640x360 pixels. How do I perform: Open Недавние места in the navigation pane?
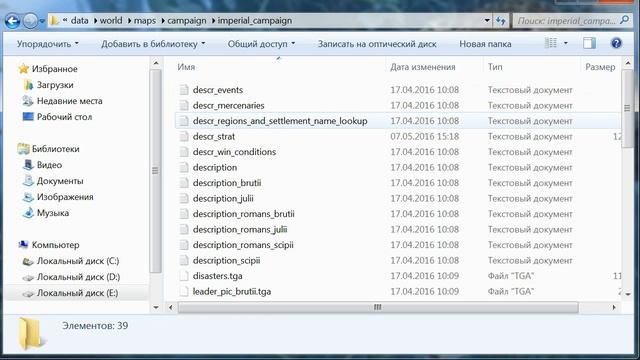pyautogui.click(x=69, y=101)
